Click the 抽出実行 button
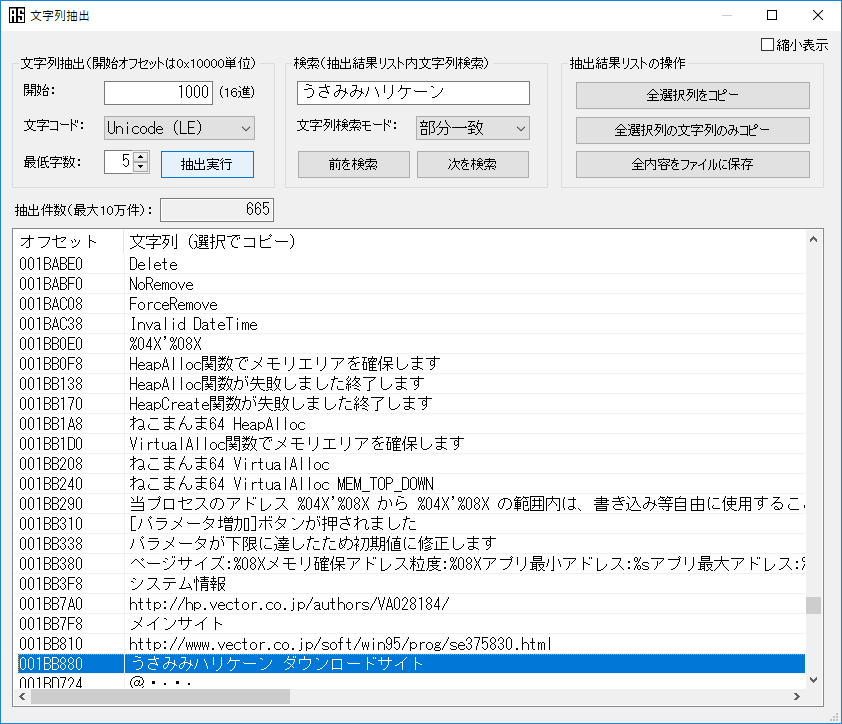The image size is (842, 724). [x=207, y=164]
